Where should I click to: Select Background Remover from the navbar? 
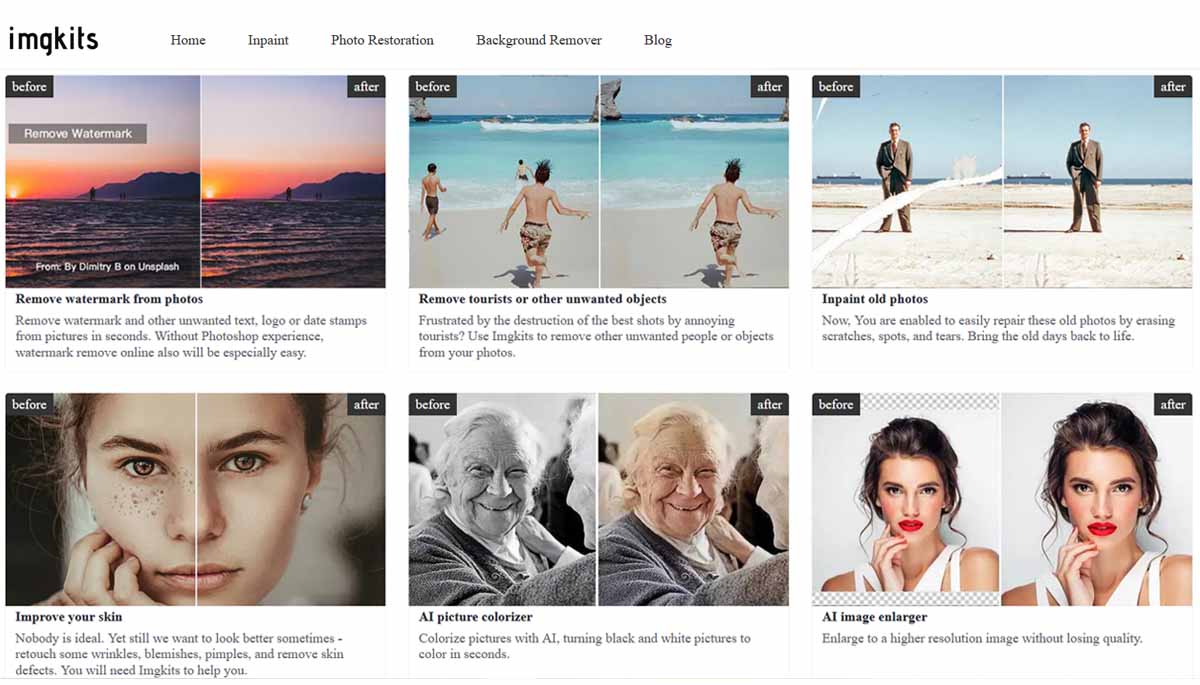(539, 40)
